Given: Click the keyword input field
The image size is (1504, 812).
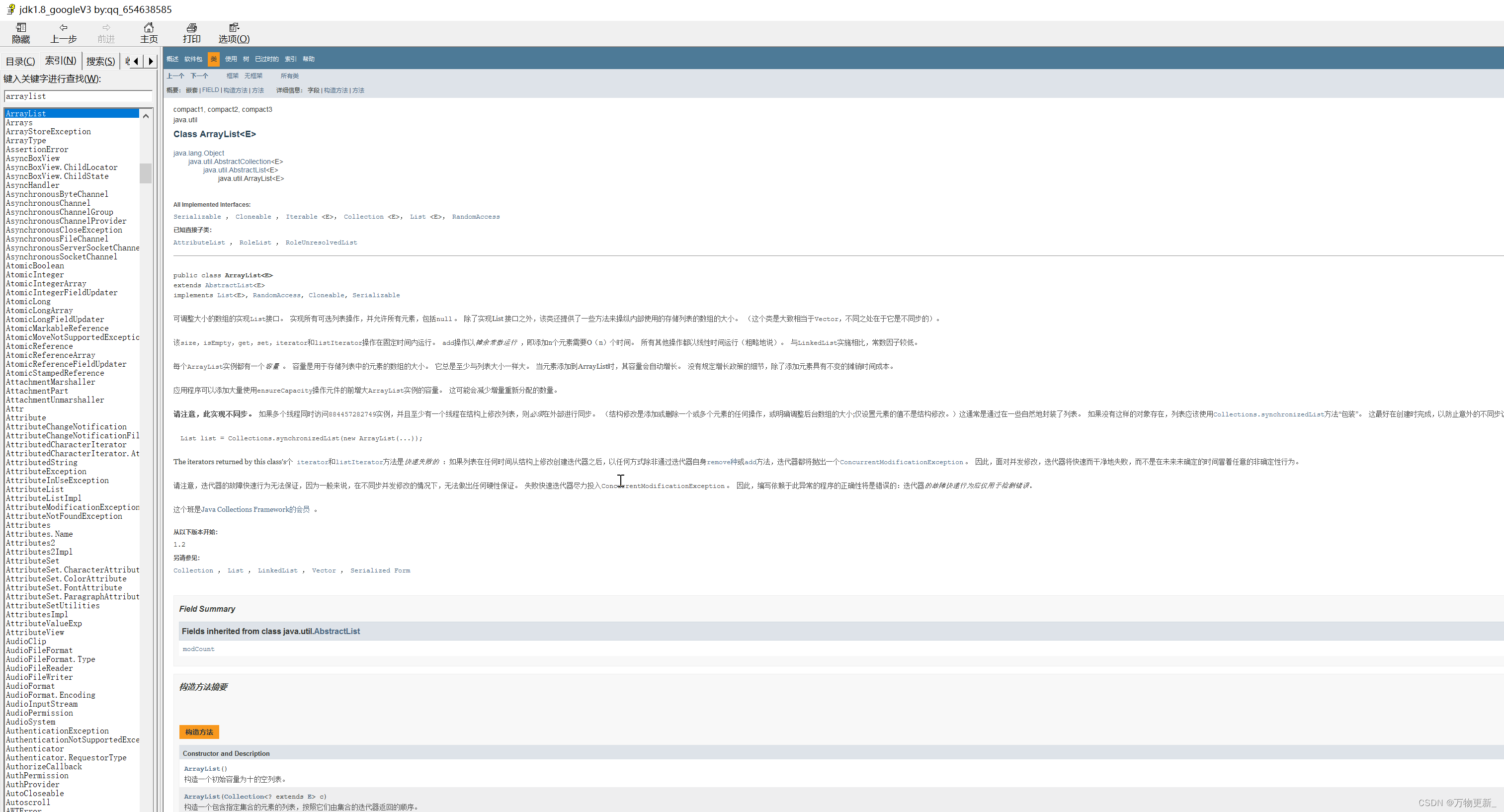Looking at the screenshot, I should (x=78, y=96).
